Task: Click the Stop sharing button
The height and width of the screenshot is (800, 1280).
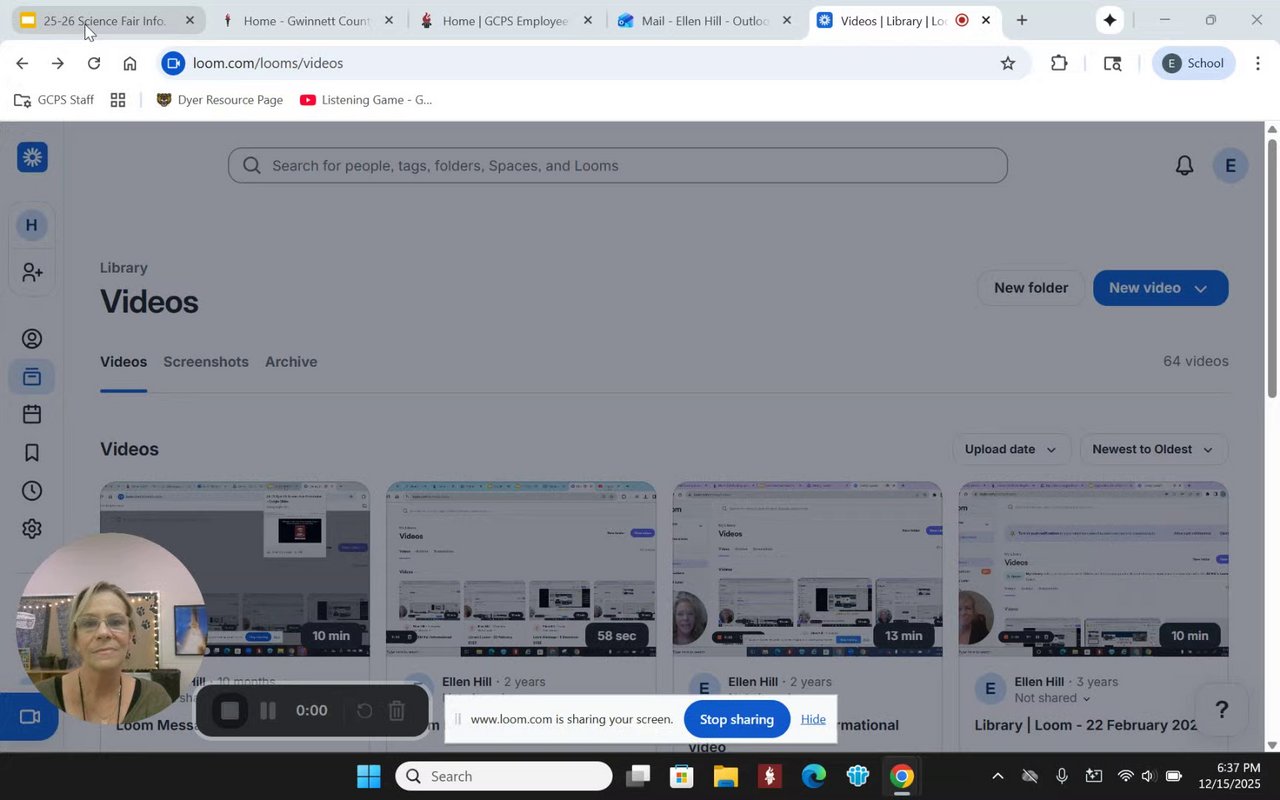Action: pyautogui.click(x=737, y=719)
